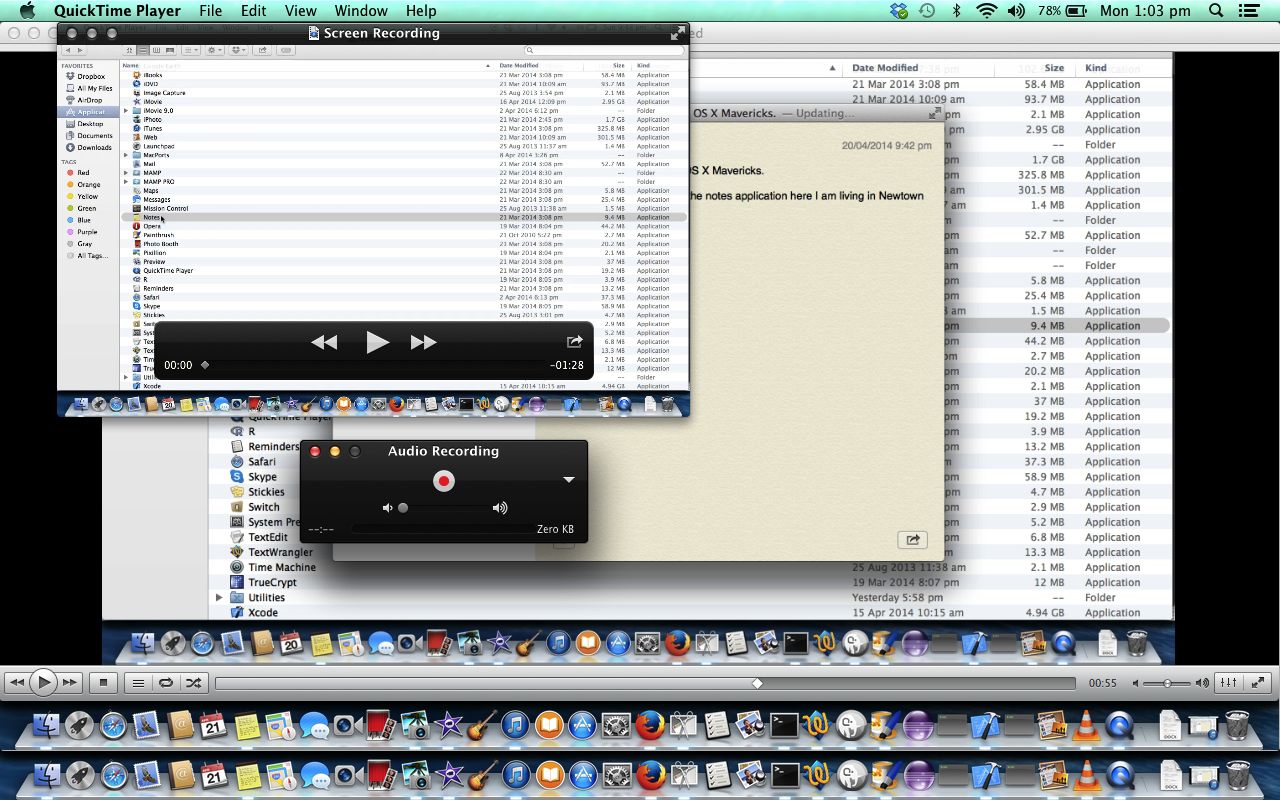
Task: Open the Apple menu
Action: point(27,11)
